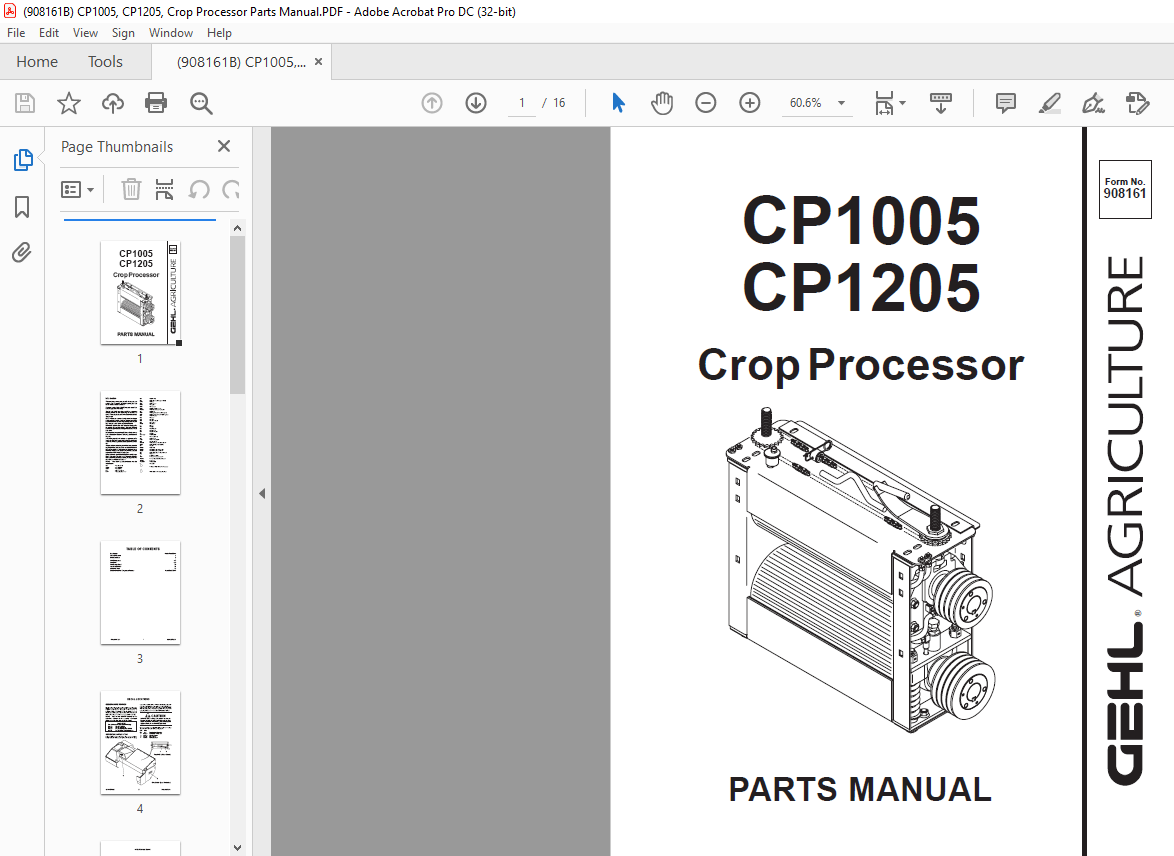The image size is (1174, 856).
Task: Open the read mode keyboard-download icon
Action: (940, 103)
